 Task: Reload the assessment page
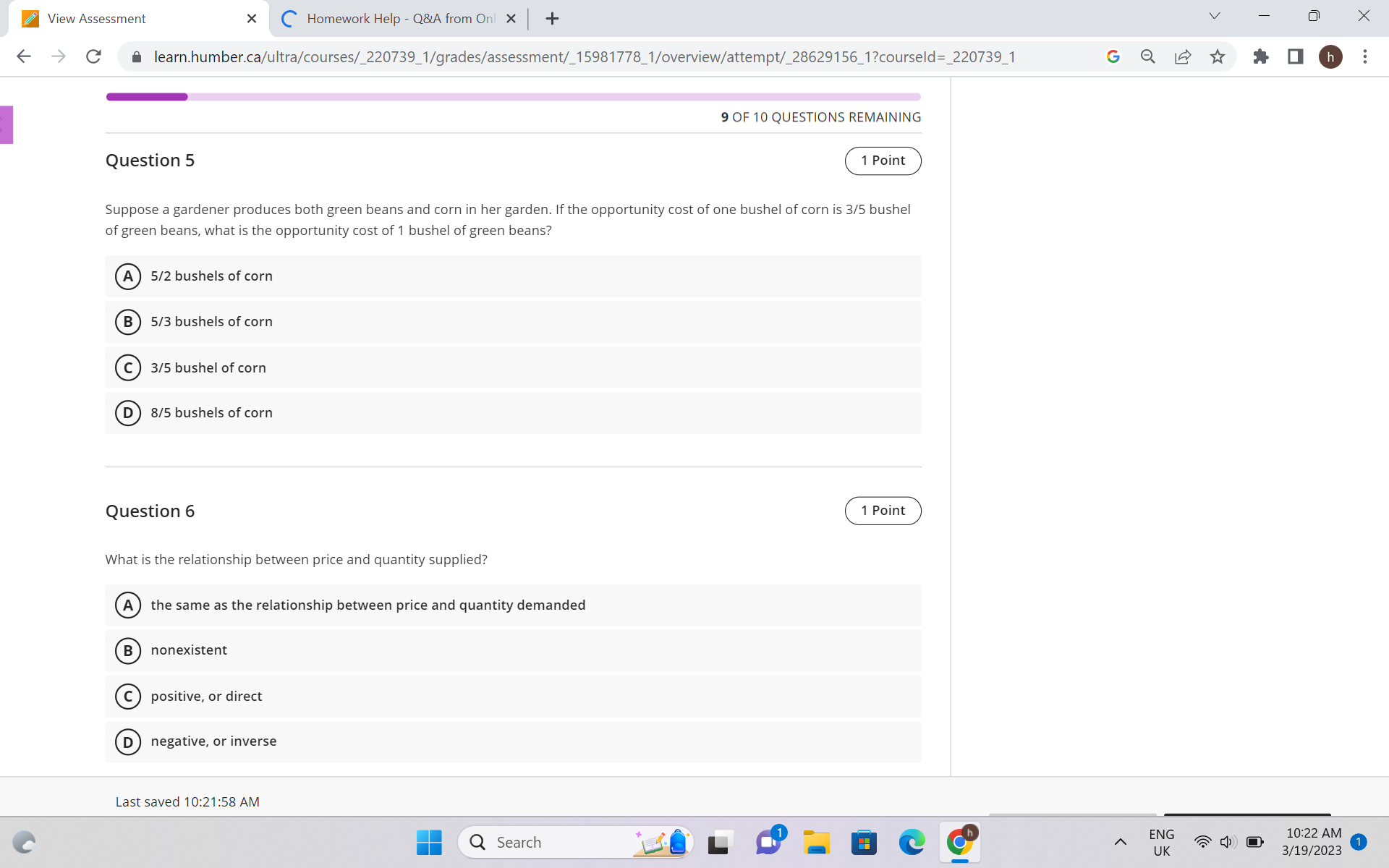[93, 56]
